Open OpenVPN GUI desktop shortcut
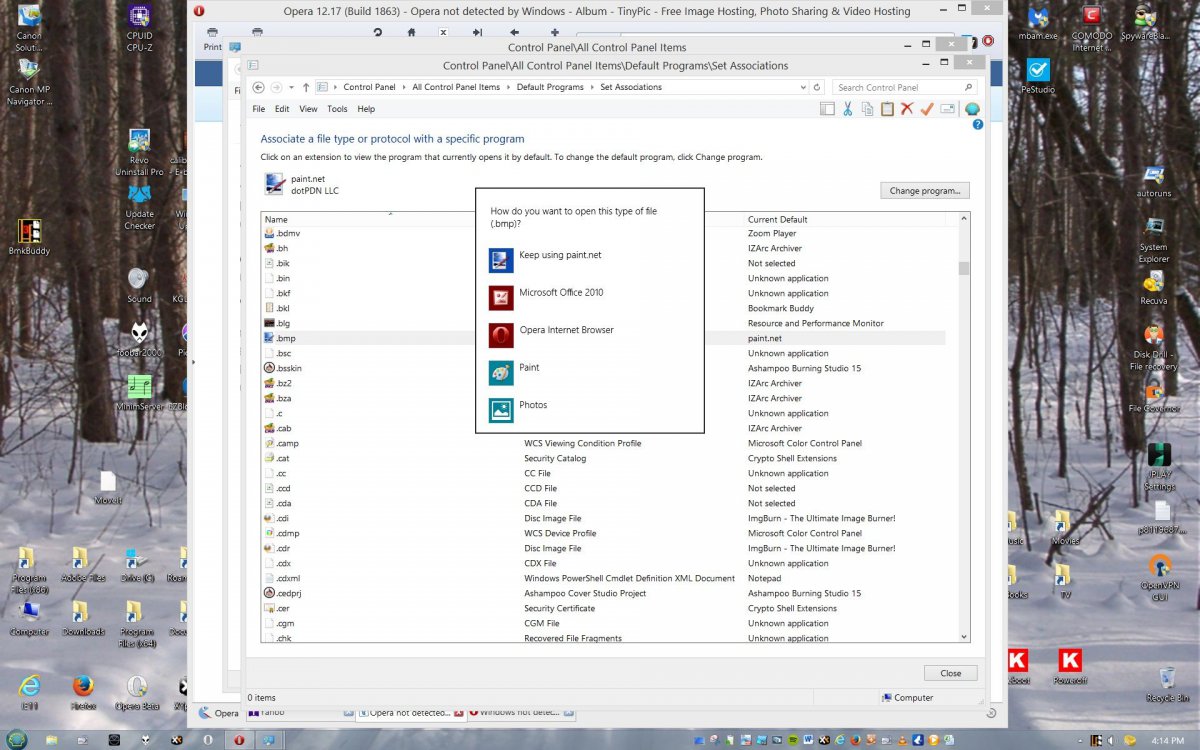 click(1159, 578)
